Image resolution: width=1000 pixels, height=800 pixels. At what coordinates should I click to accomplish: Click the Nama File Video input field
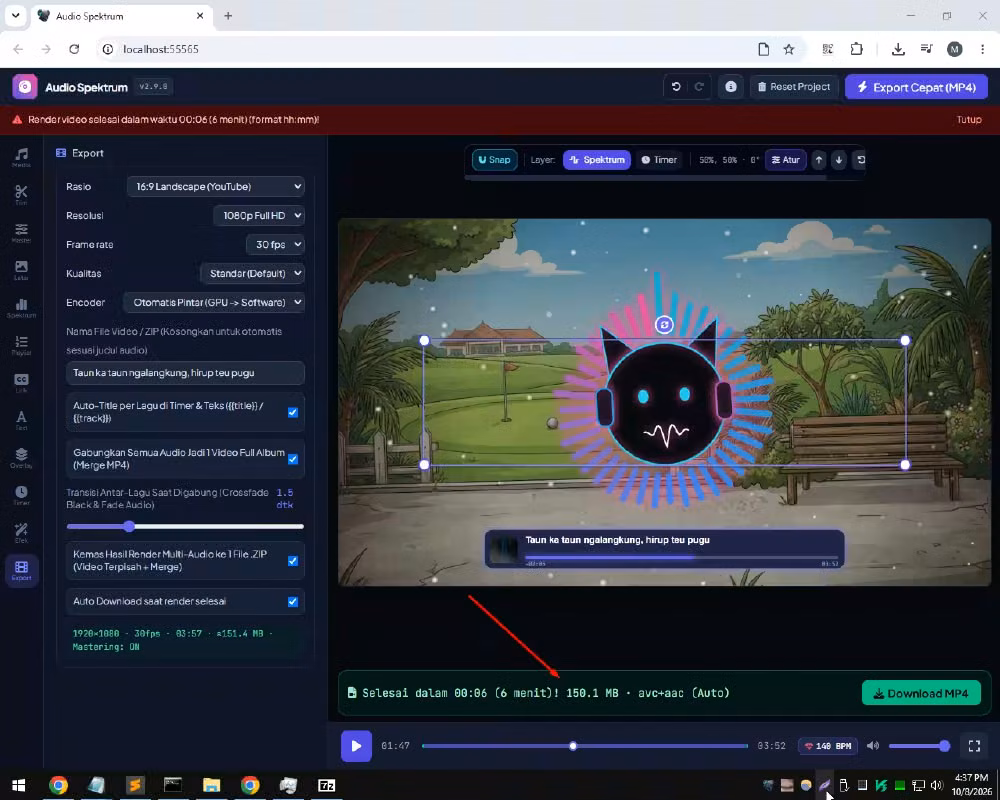coord(185,373)
